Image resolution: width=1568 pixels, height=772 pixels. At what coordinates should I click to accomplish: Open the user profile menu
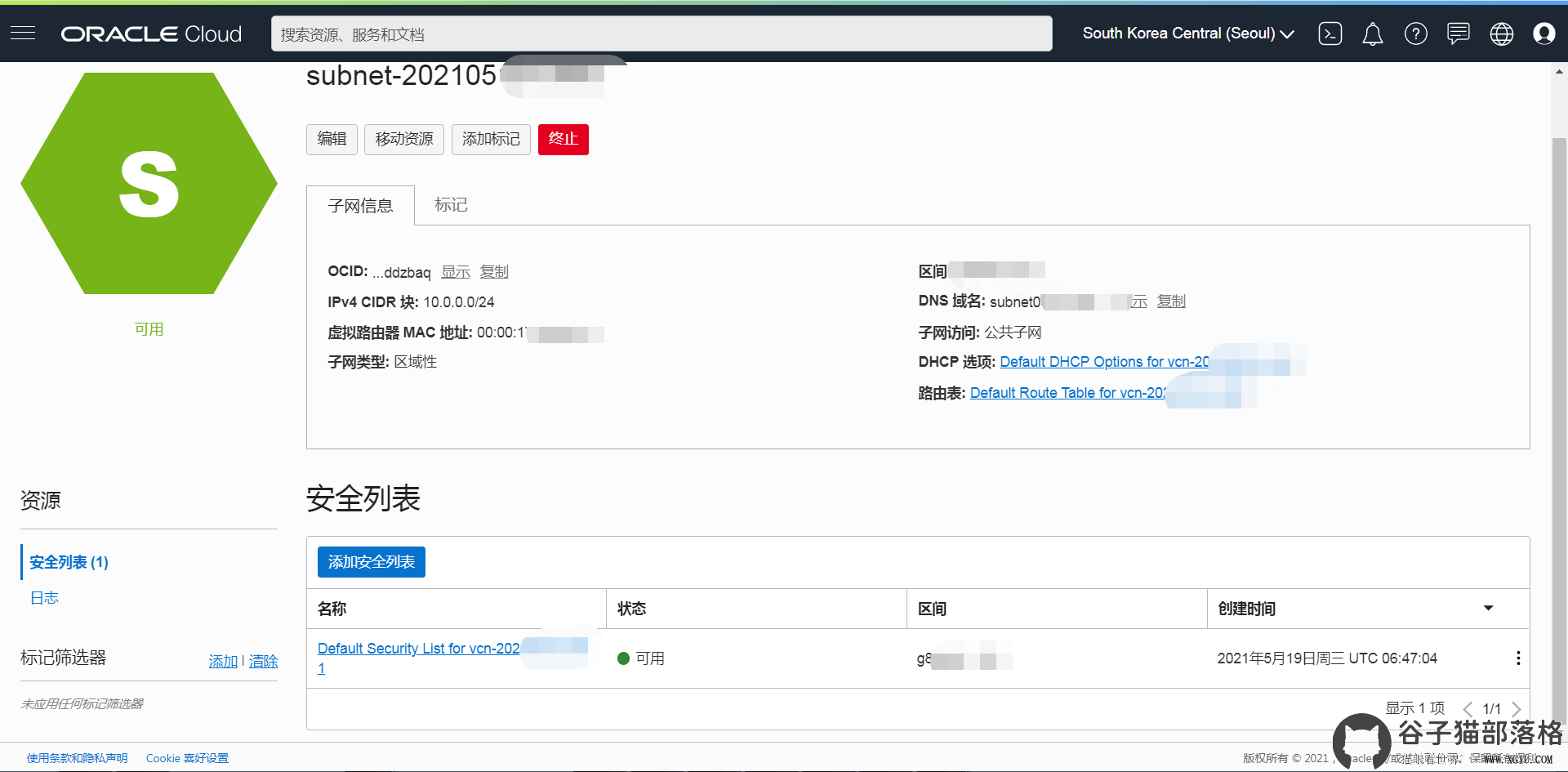point(1544,33)
